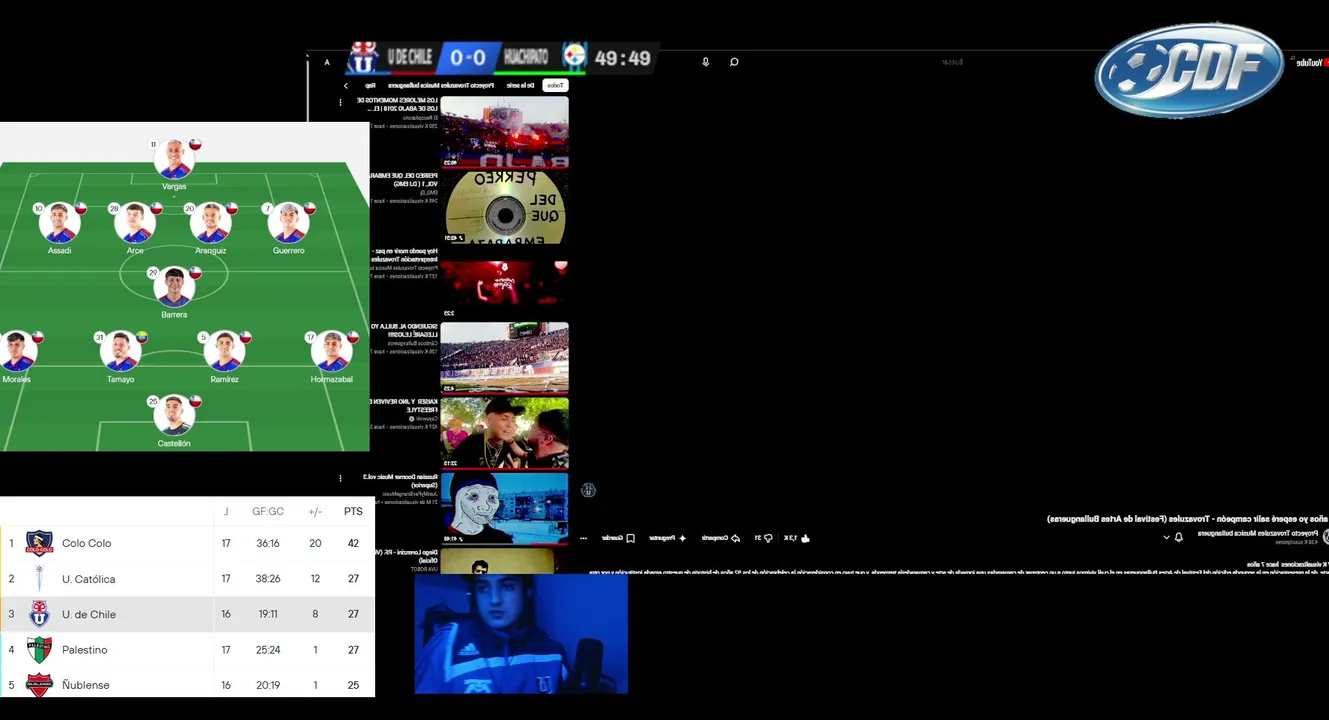This screenshot has width=1329, height=720.
Task: Click the YouTube Buscar search field
Action: pos(950,62)
